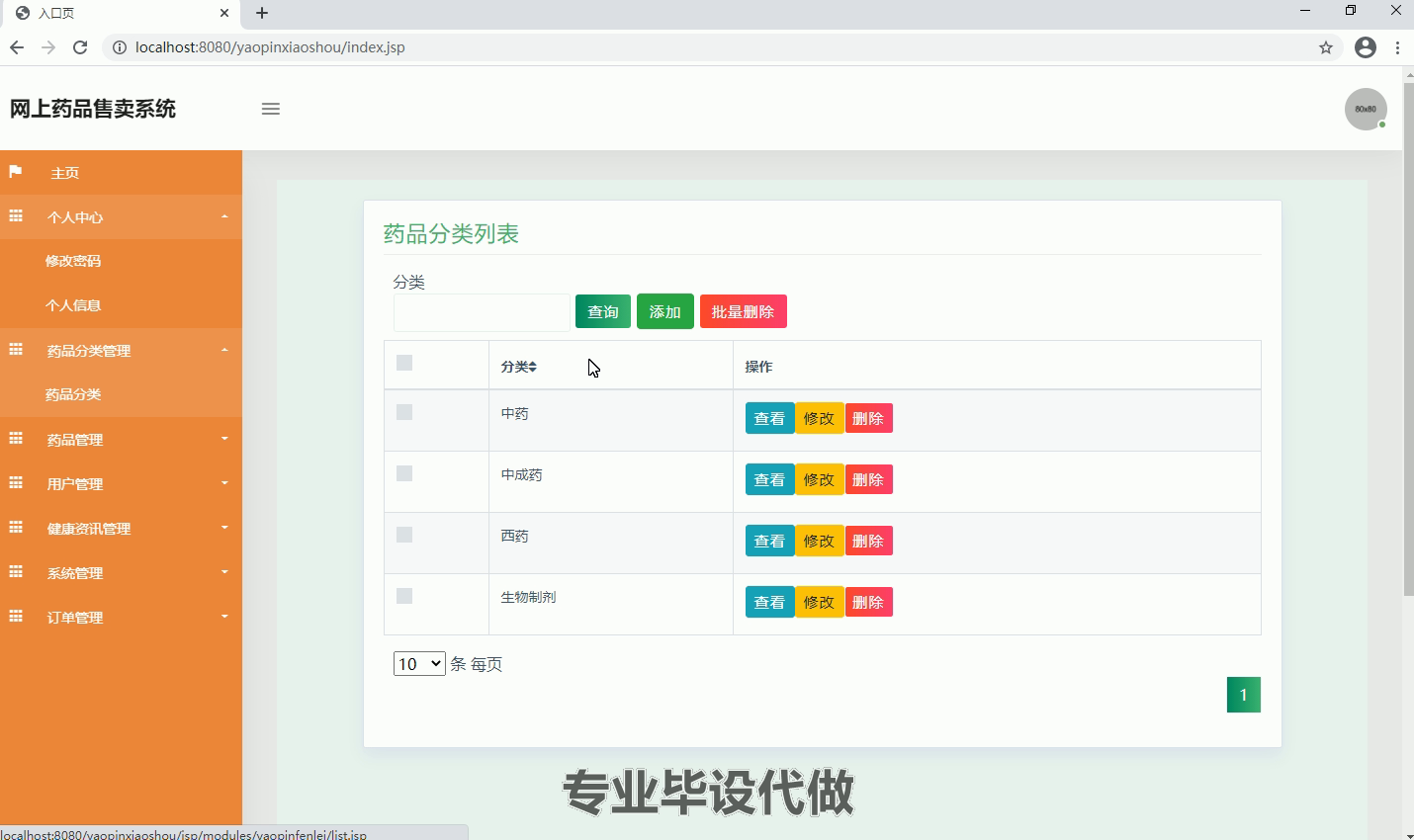Click the grid icon beside 药品管理
The image size is (1414, 840).
click(x=15, y=439)
